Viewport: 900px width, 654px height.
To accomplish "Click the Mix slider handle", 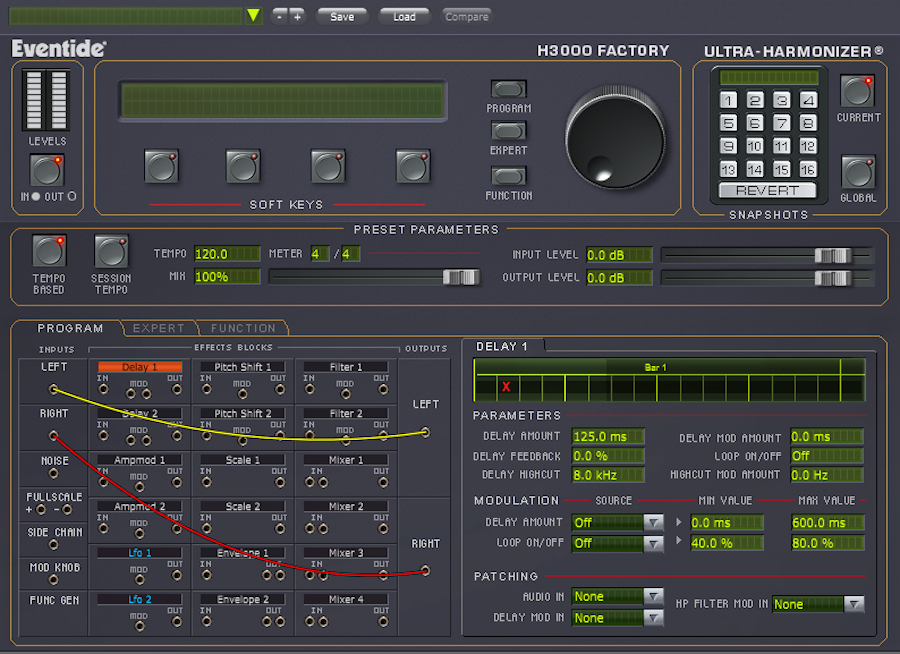I will coord(461,277).
